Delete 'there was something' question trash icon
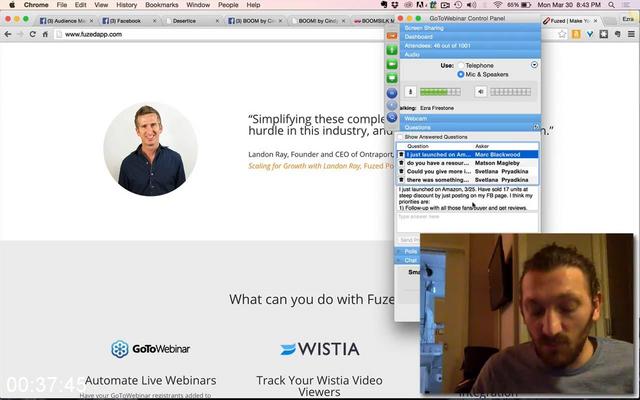 click(x=401, y=180)
